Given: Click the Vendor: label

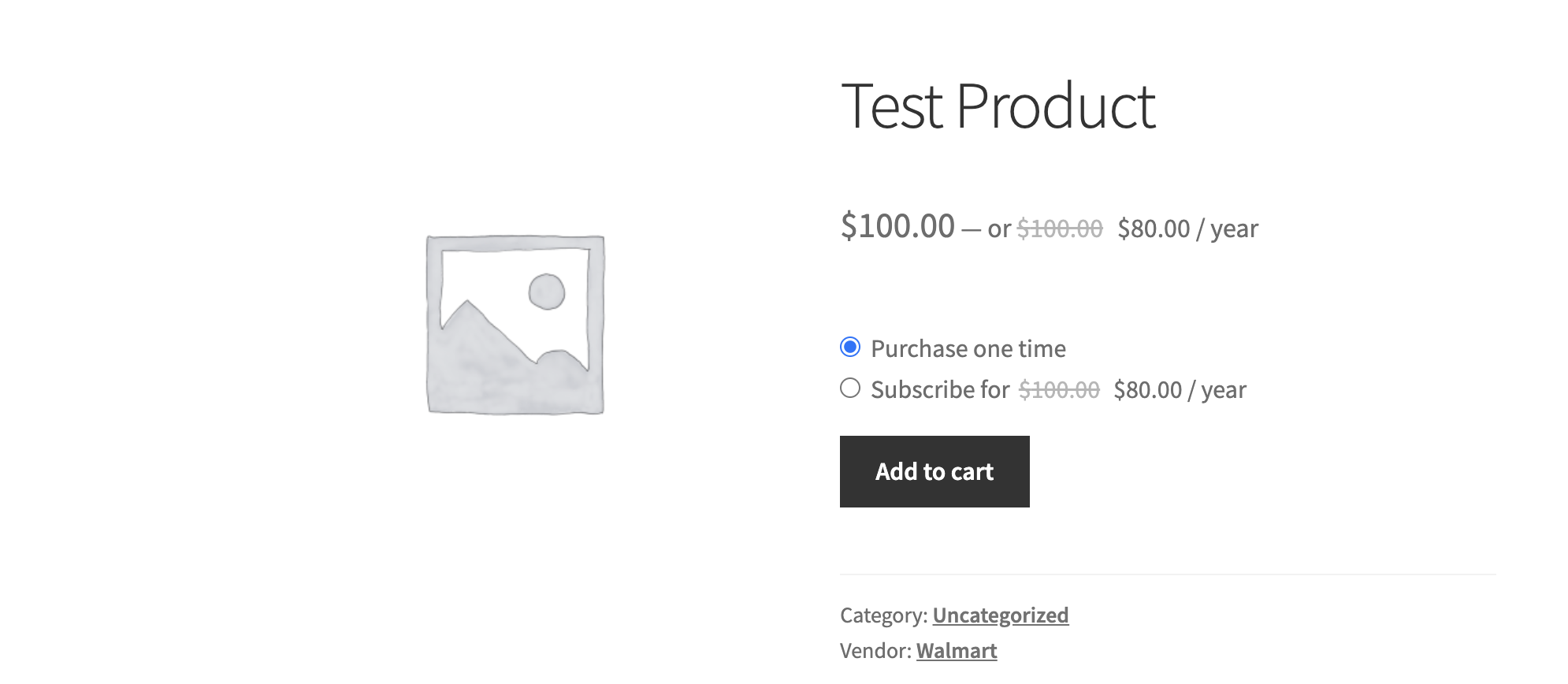Looking at the screenshot, I should coord(875,651).
